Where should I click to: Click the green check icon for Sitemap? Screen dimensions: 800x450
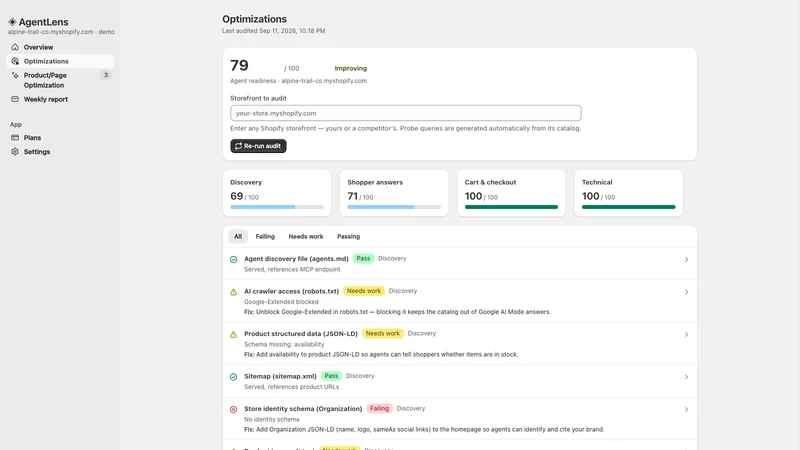(233, 377)
